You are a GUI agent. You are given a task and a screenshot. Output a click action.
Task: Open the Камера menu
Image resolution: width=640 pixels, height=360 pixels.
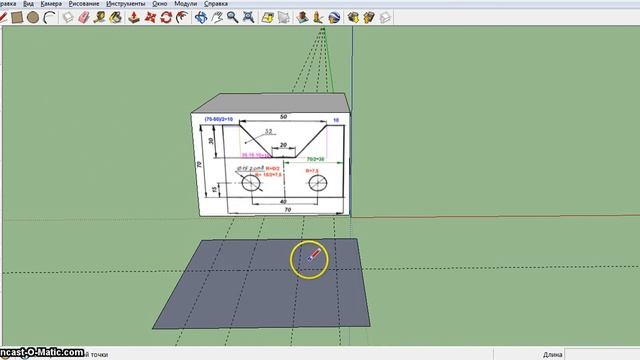pos(51,4)
